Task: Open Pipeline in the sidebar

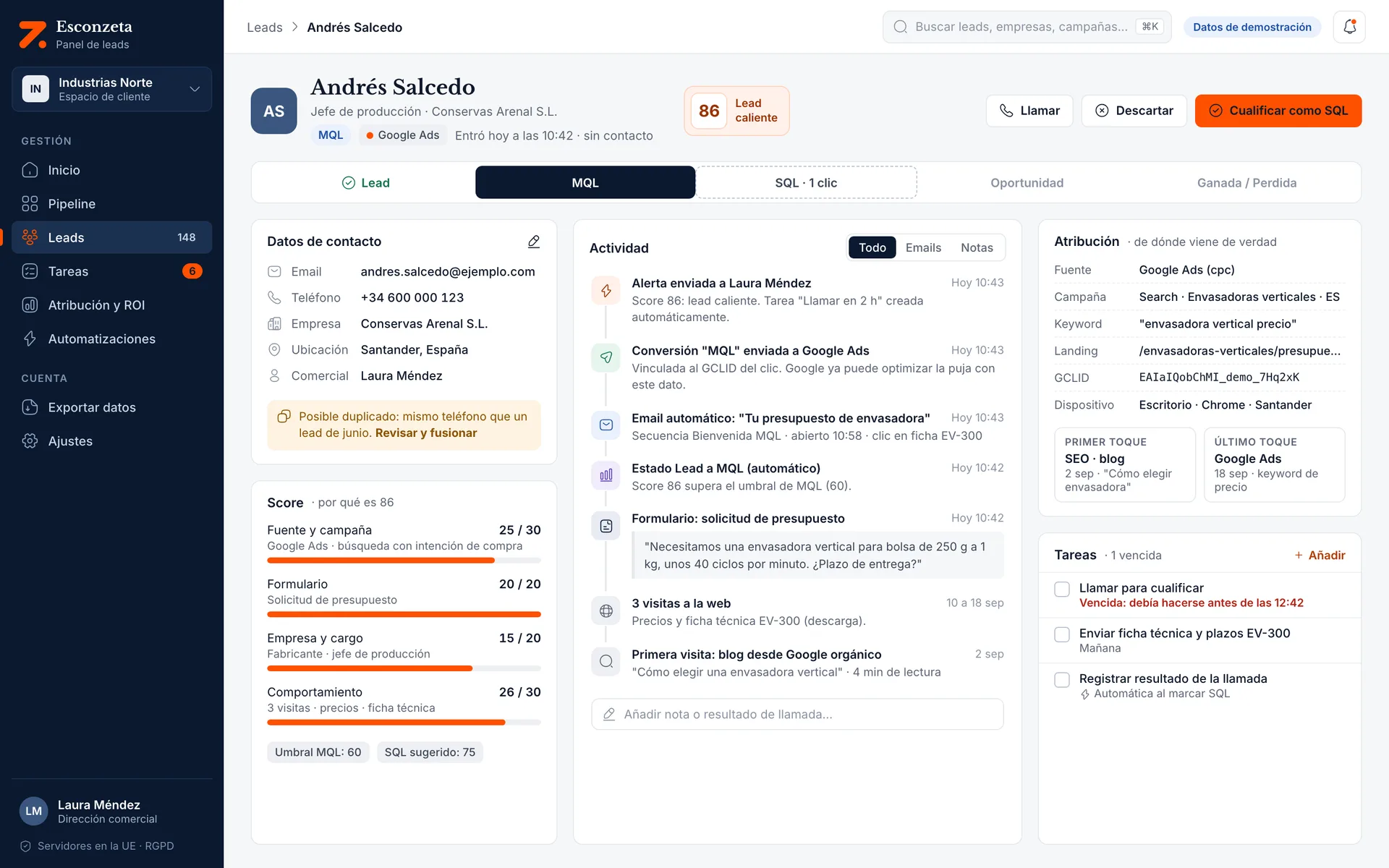Action: click(111, 204)
